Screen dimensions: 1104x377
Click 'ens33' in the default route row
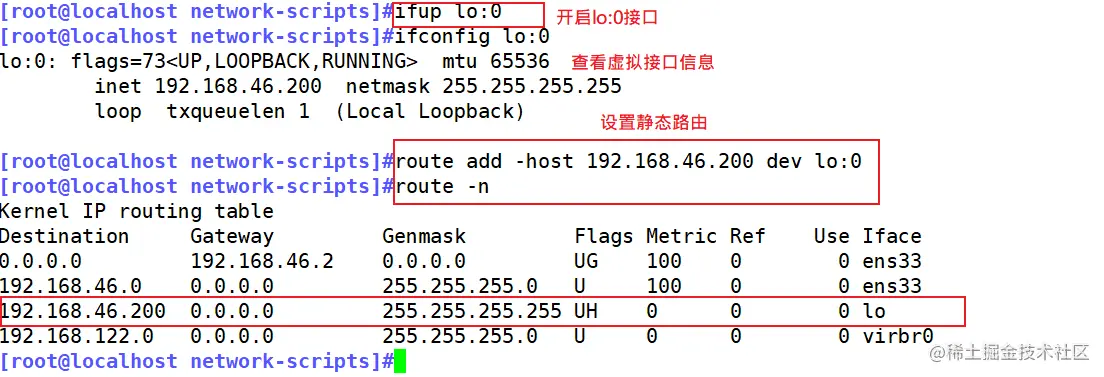click(x=891, y=261)
